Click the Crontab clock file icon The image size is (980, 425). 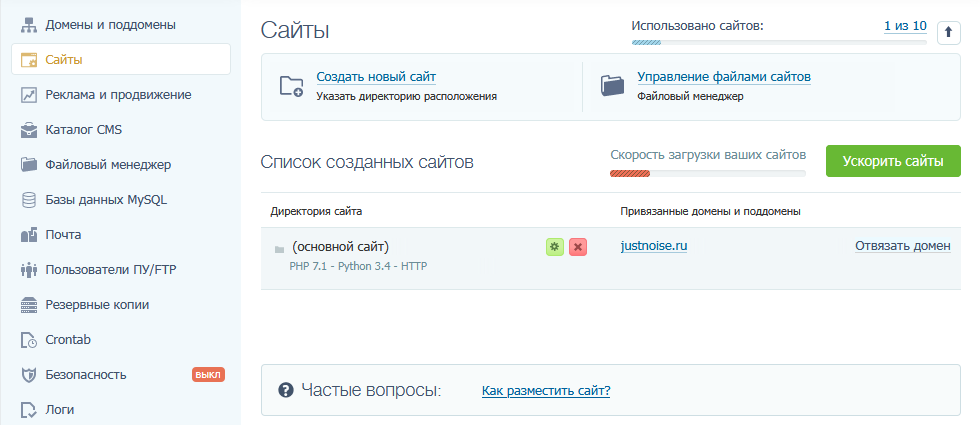coord(29,340)
